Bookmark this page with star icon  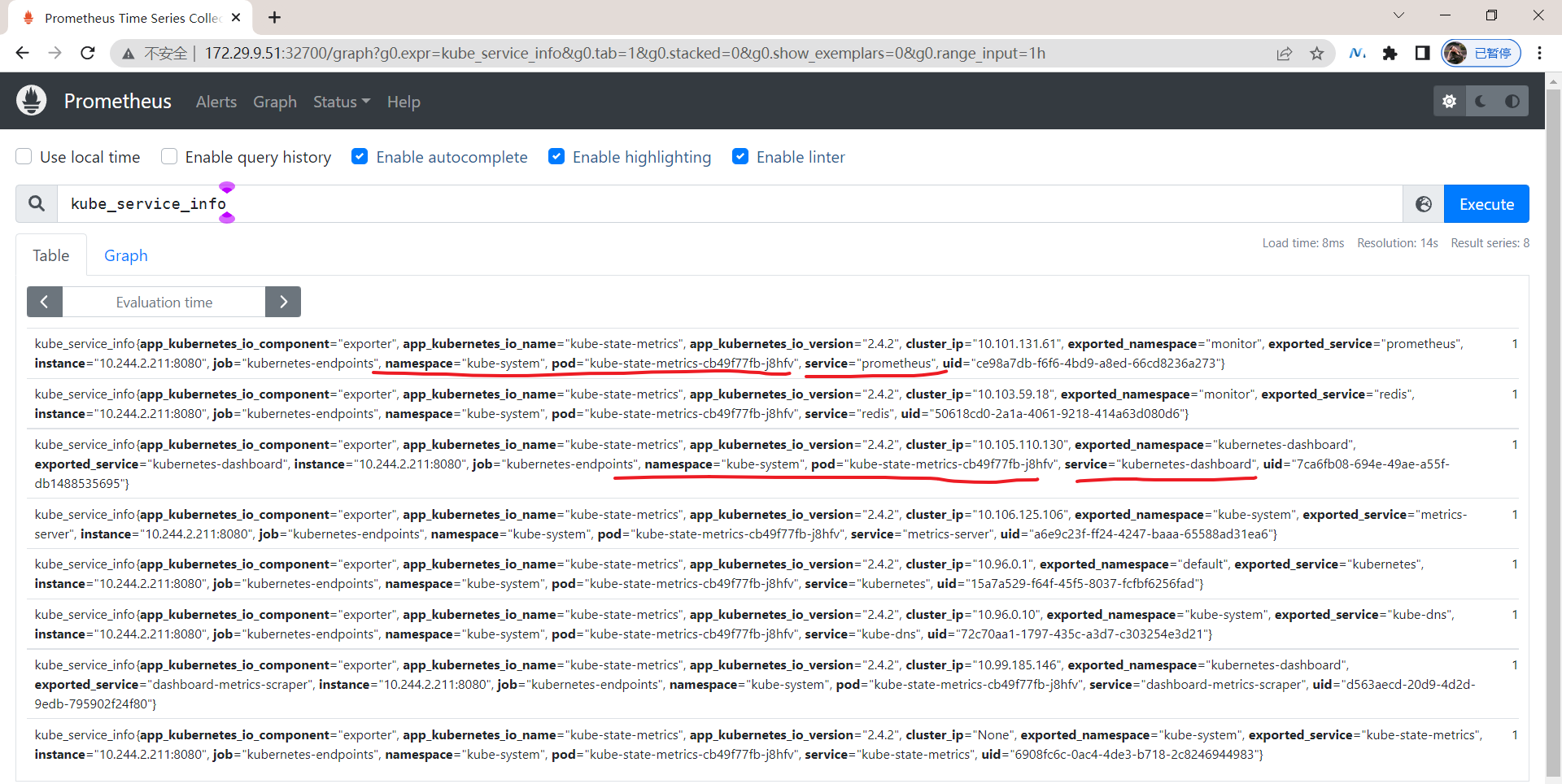pyautogui.click(x=1317, y=54)
